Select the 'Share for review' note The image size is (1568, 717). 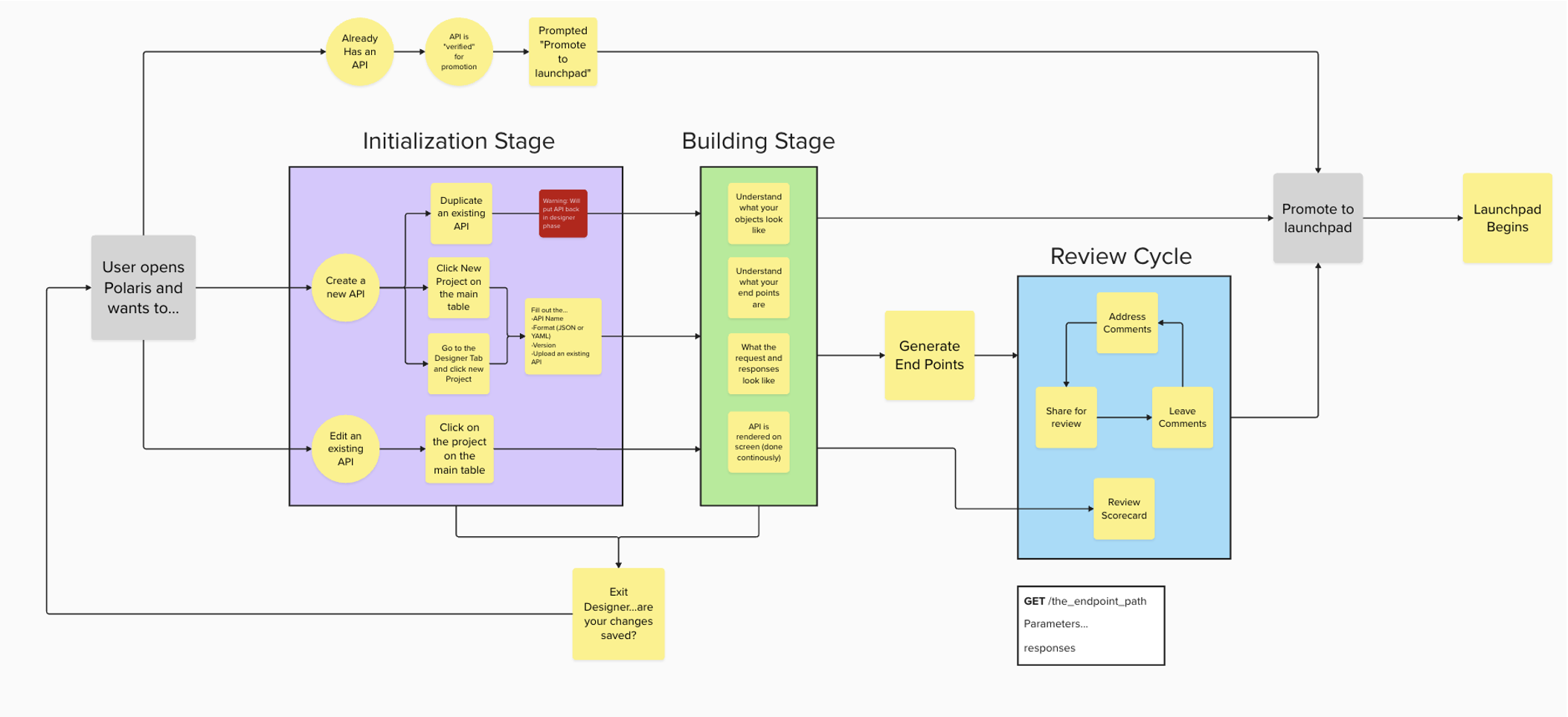click(1067, 417)
